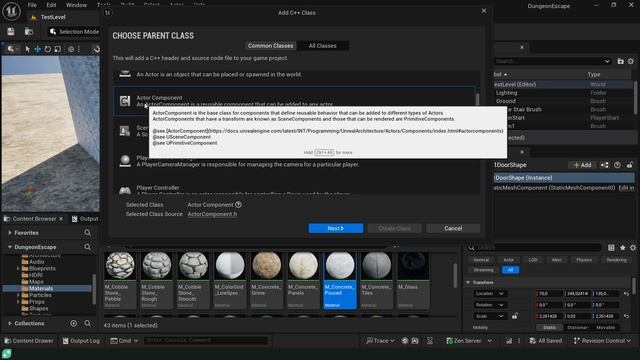This screenshot has width=640, height=360.
Task: Open Details blueprint script icon beside Add
Action: tap(604, 165)
